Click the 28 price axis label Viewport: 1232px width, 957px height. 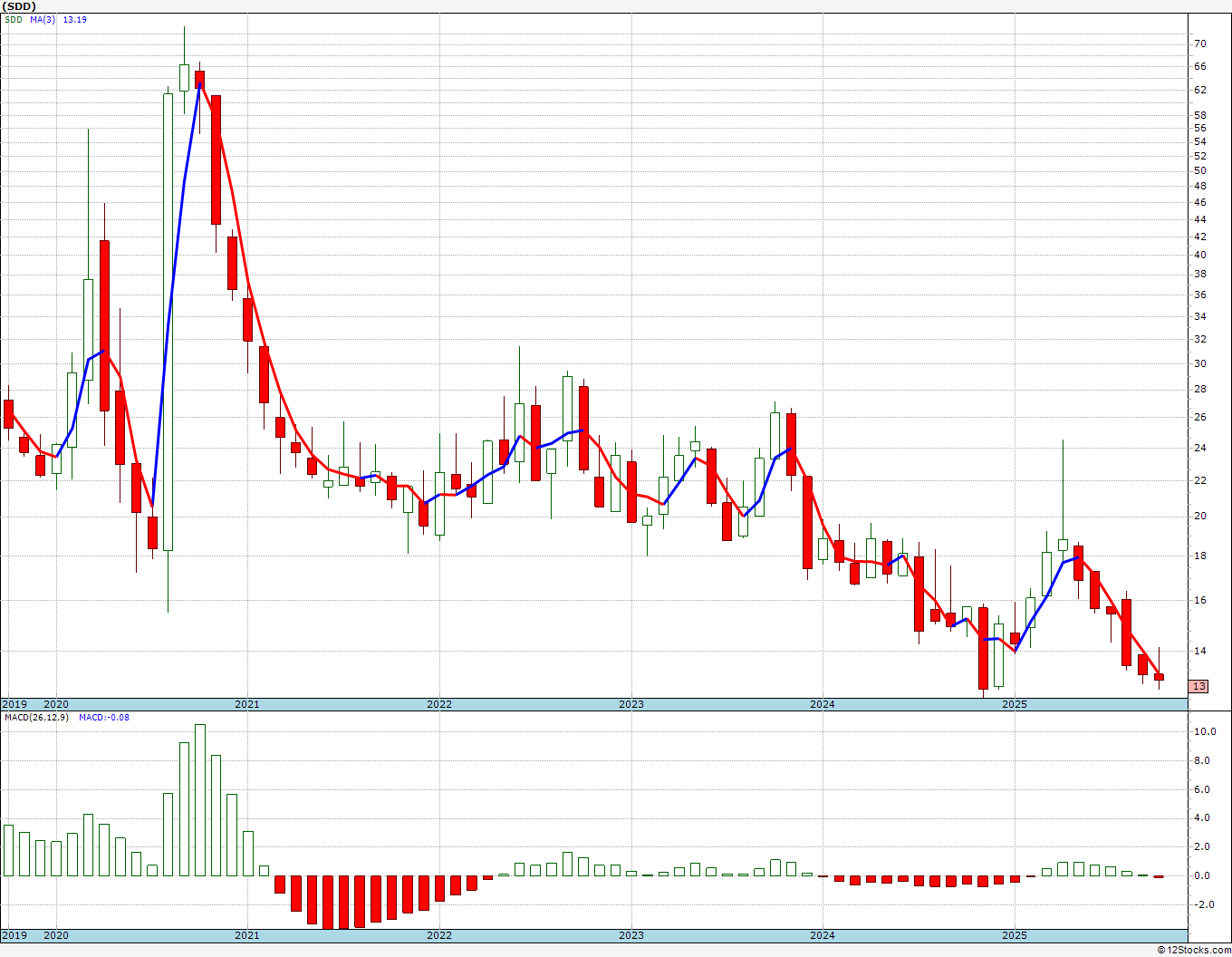(x=1199, y=389)
